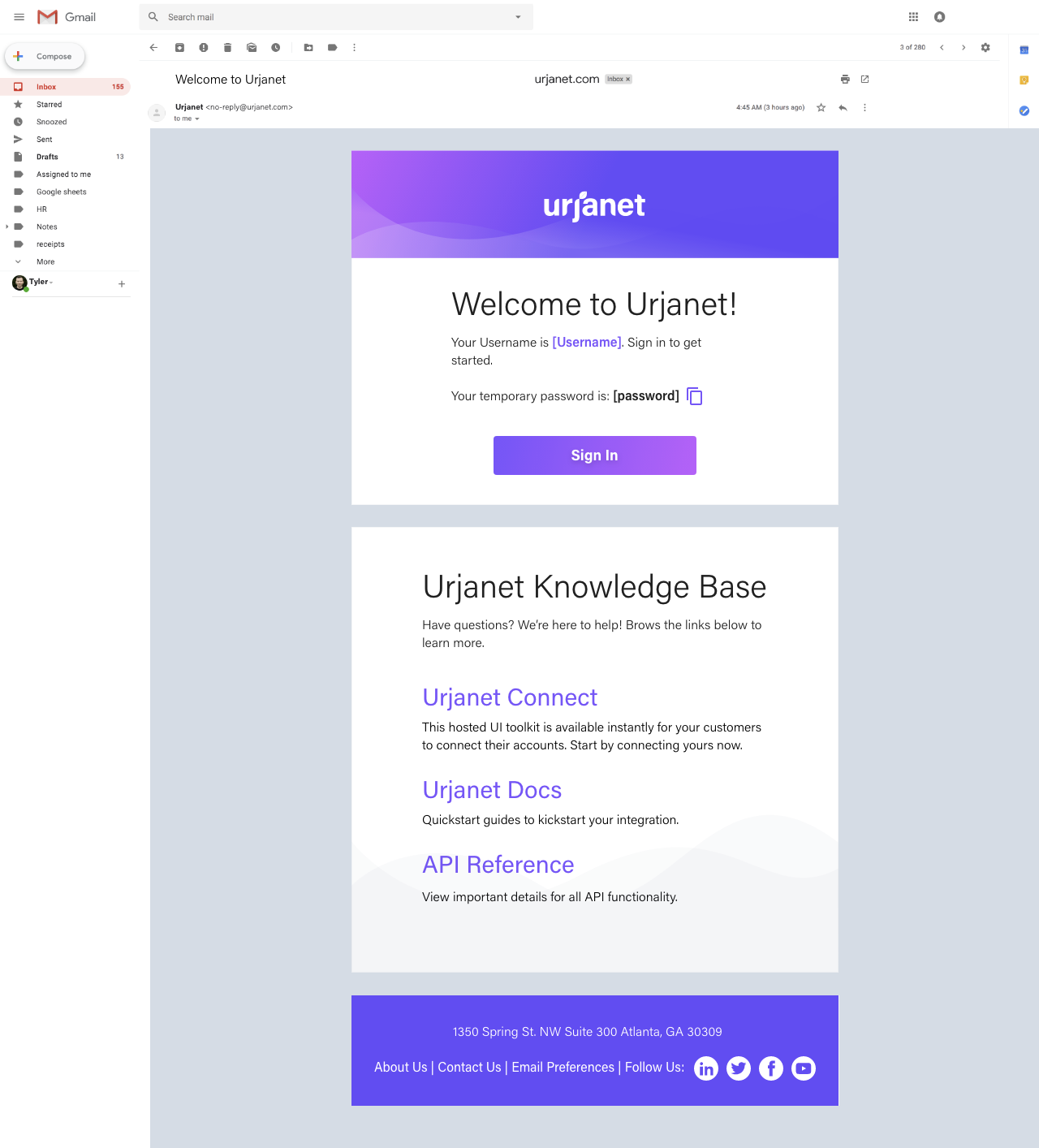Expand the 'to me' recipient details
Viewport: 1039px width, 1148px height.
(196, 119)
